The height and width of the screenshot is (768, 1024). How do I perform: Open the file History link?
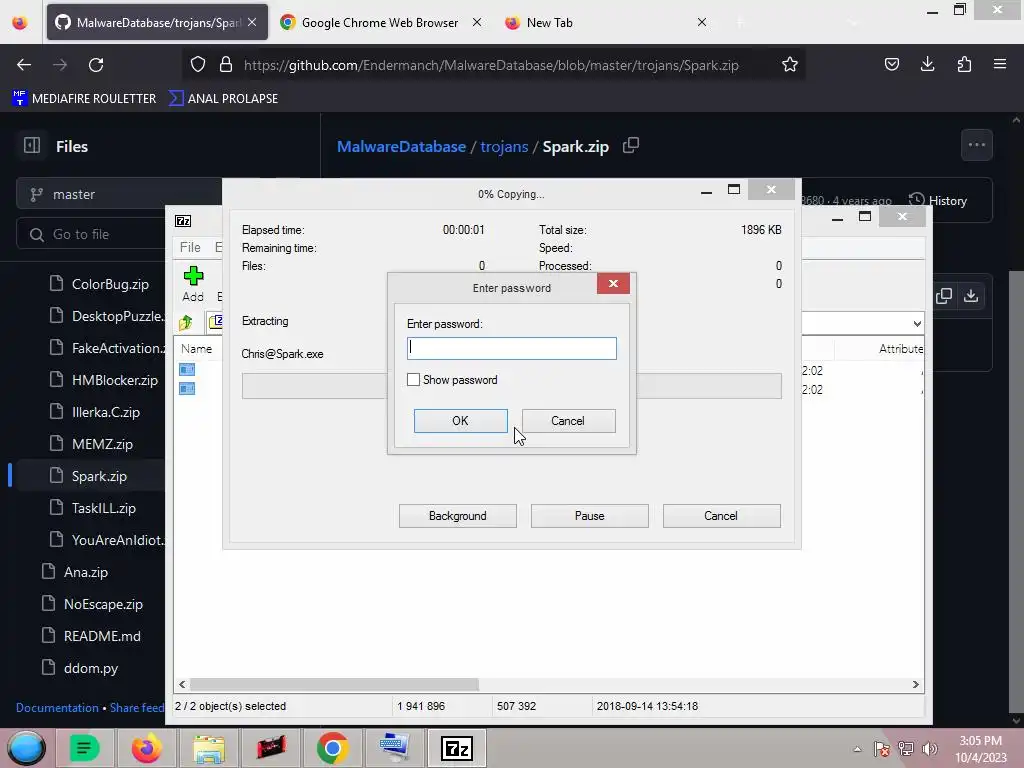click(x=938, y=200)
